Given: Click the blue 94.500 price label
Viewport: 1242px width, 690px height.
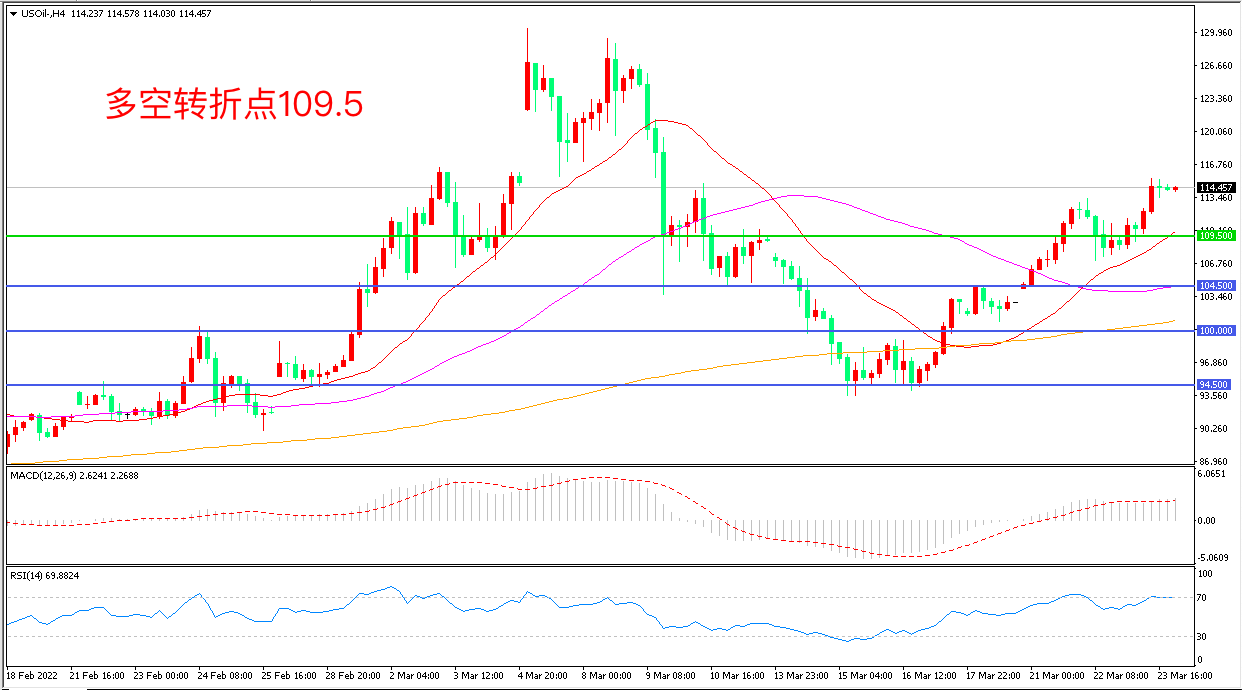Looking at the screenshot, I should click(x=1216, y=385).
